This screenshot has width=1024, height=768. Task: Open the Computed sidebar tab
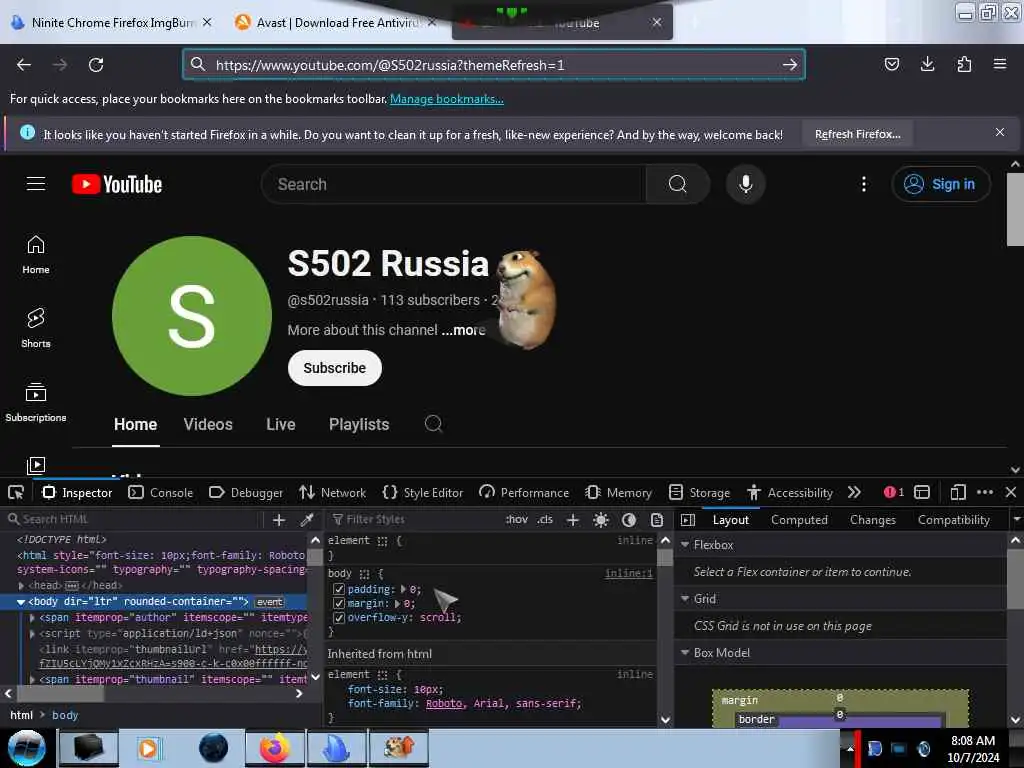[799, 520]
